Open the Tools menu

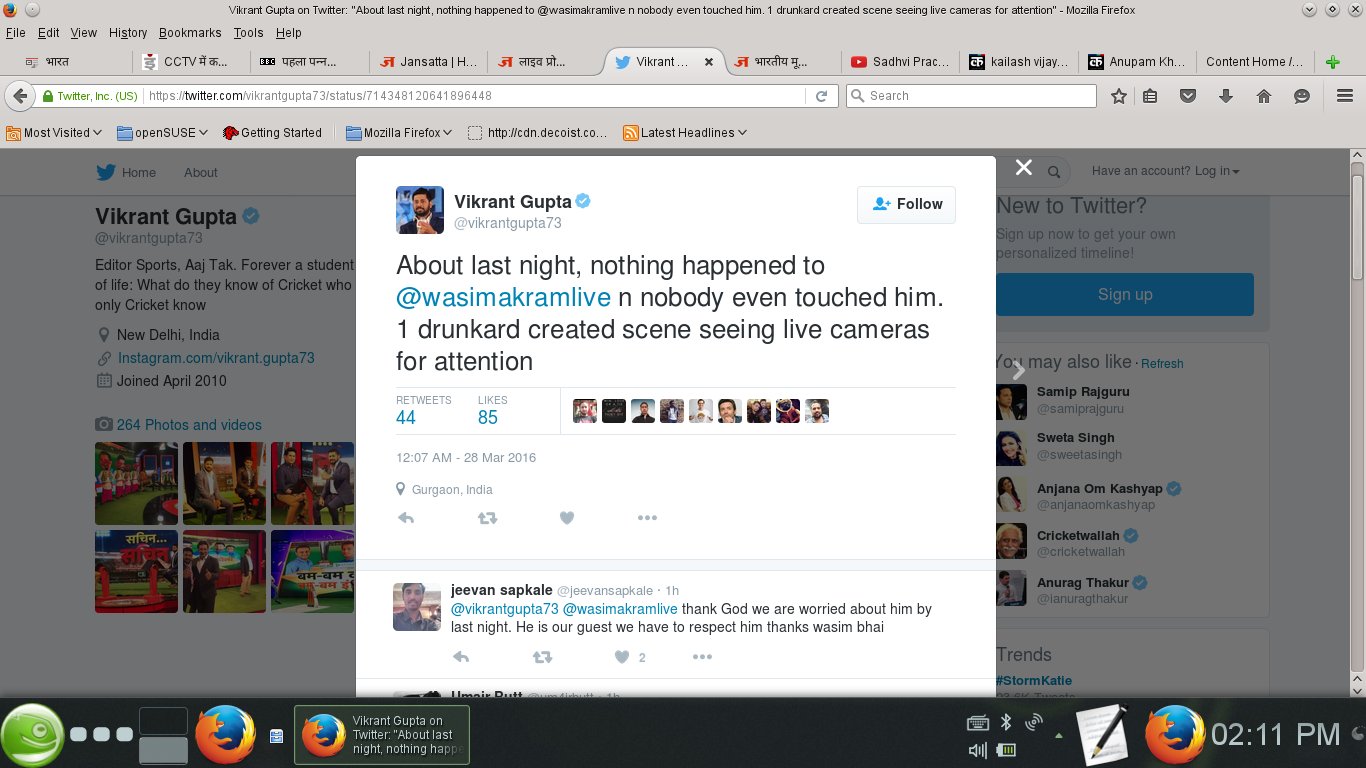[248, 33]
